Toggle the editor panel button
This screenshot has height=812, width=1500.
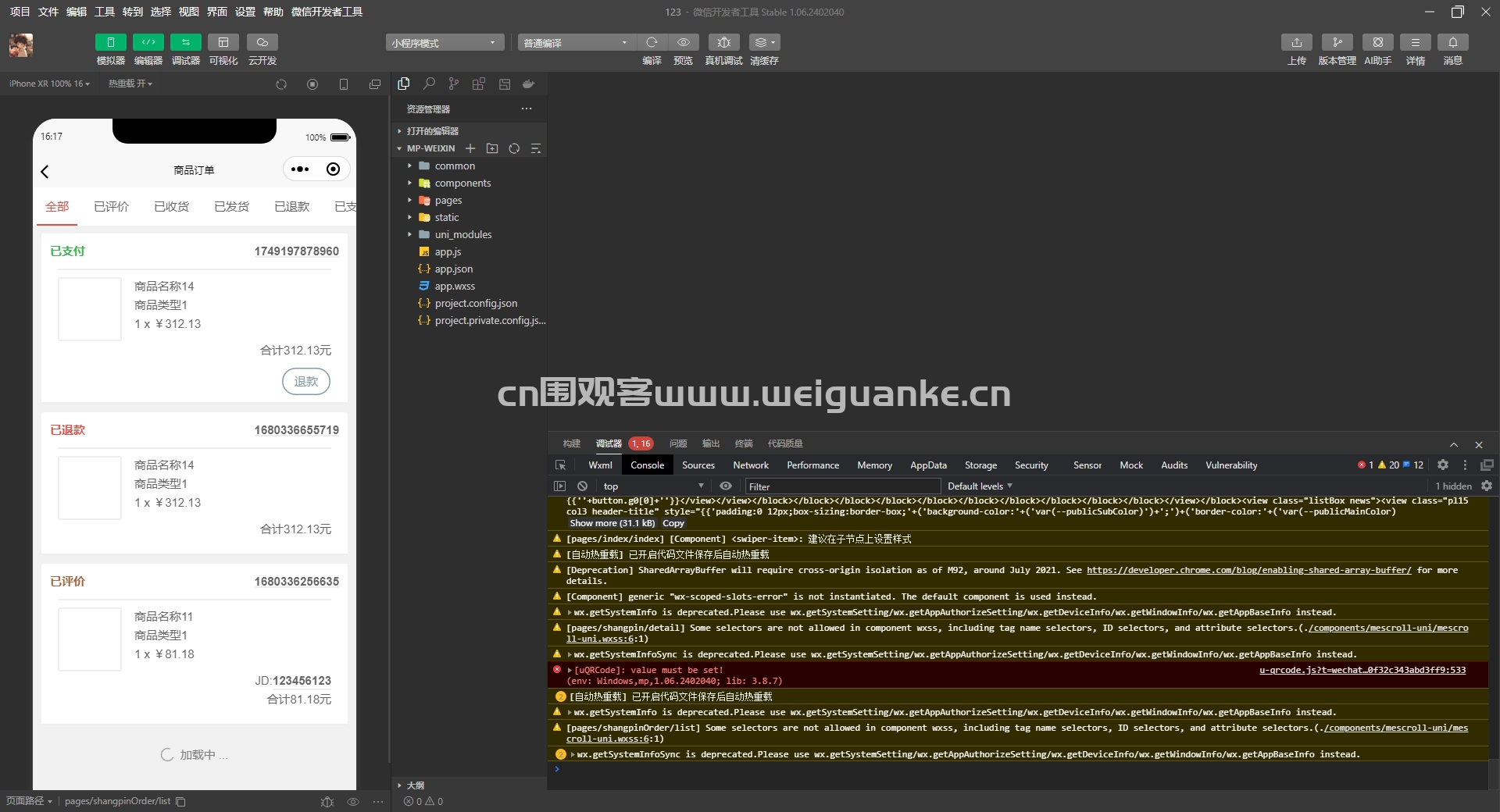[148, 42]
